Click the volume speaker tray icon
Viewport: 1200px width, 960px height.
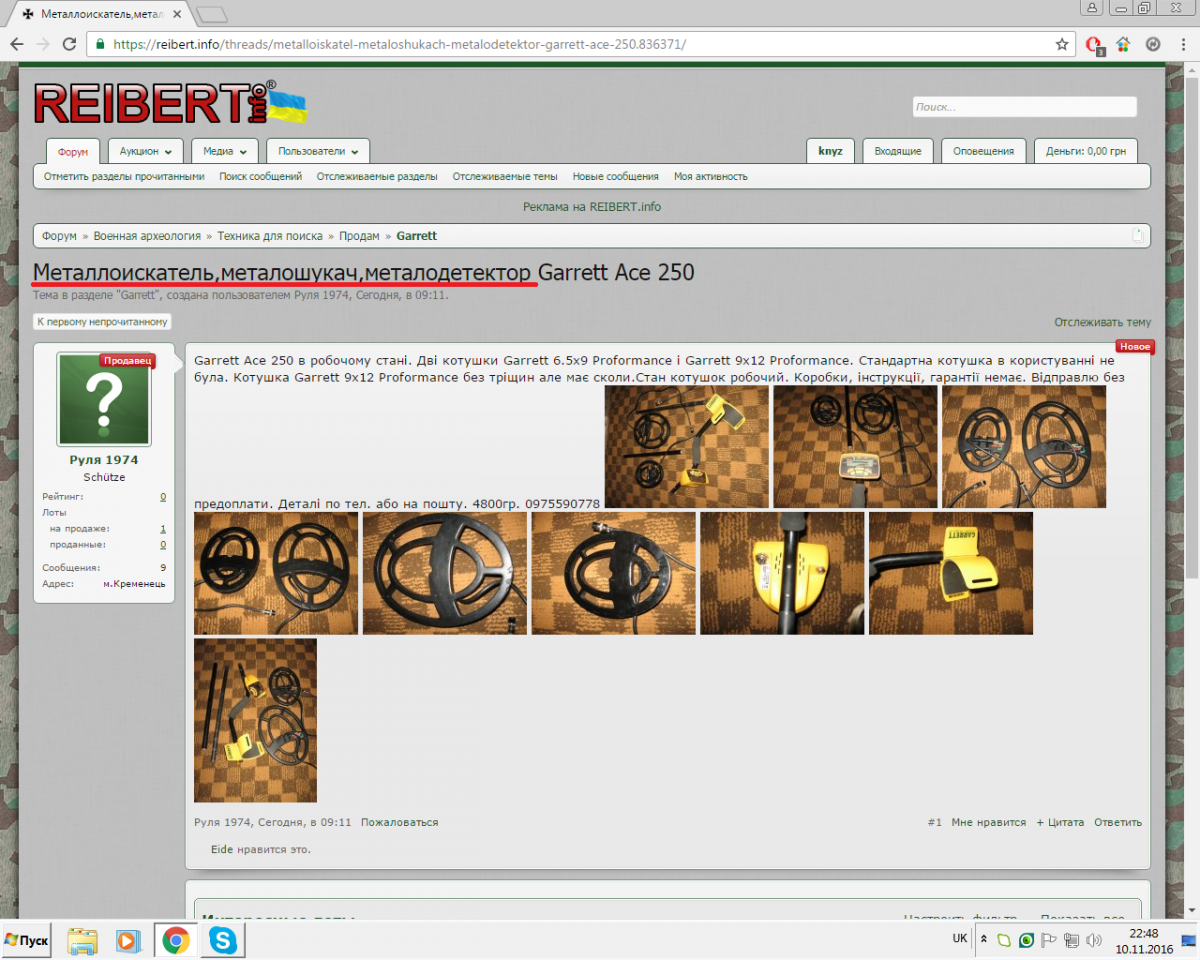[1094, 940]
